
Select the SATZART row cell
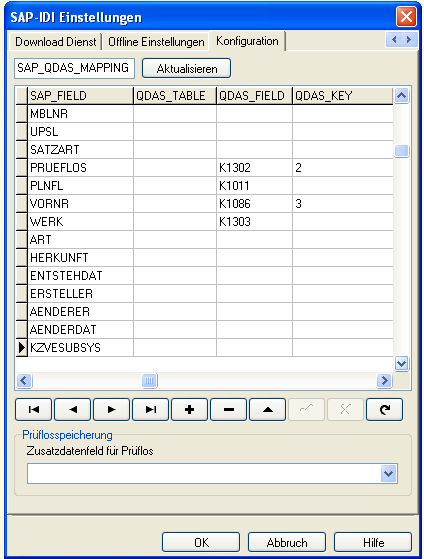point(80,150)
